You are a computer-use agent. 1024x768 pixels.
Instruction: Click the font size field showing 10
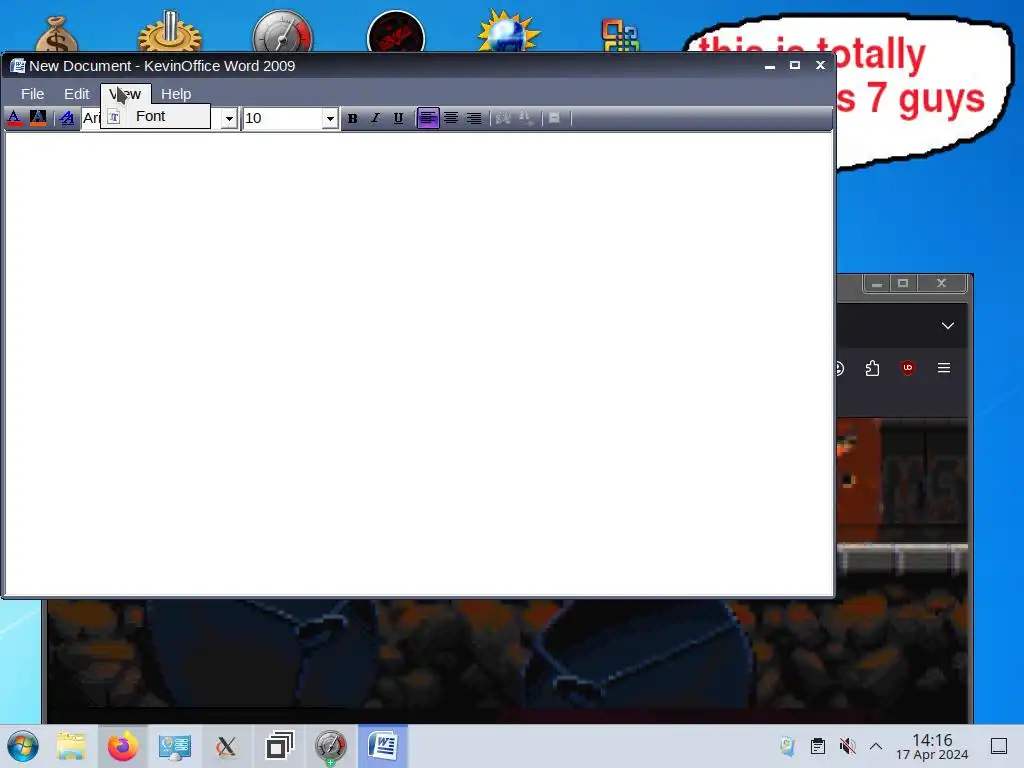[283, 118]
